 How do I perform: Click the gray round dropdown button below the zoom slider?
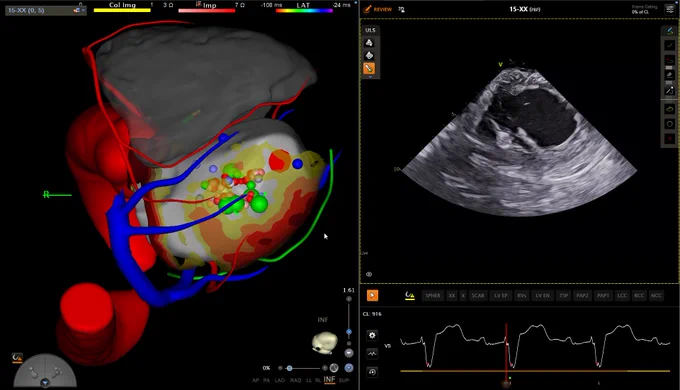click(349, 353)
